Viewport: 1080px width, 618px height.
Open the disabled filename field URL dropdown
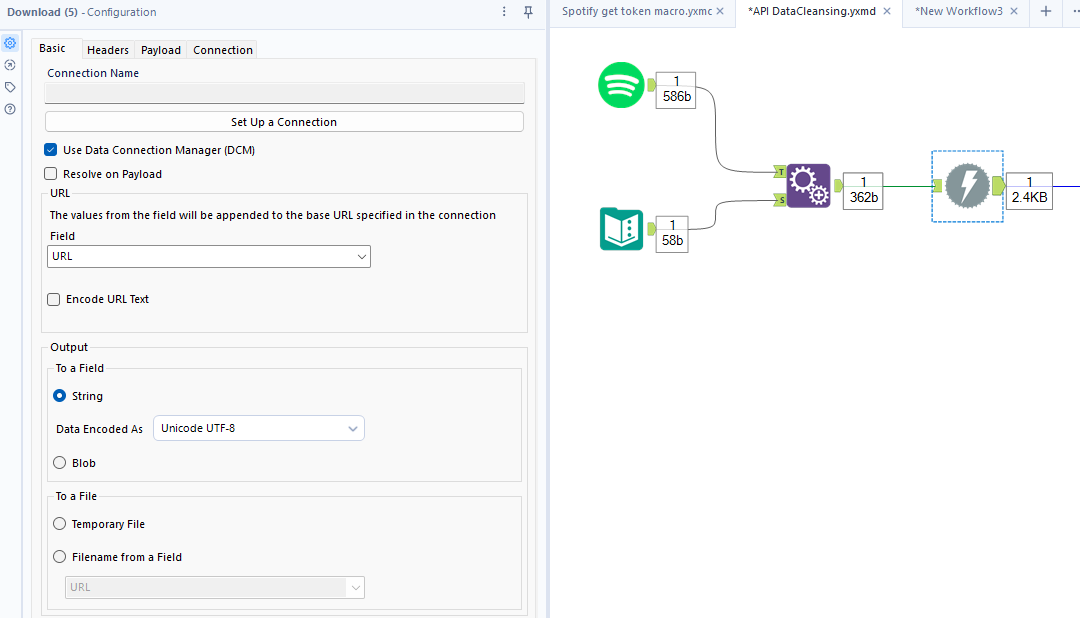click(x=214, y=587)
